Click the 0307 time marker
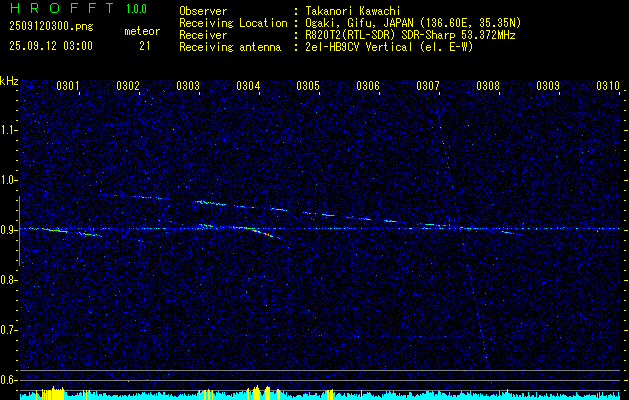This screenshot has height=400, width=629. click(428, 85)
